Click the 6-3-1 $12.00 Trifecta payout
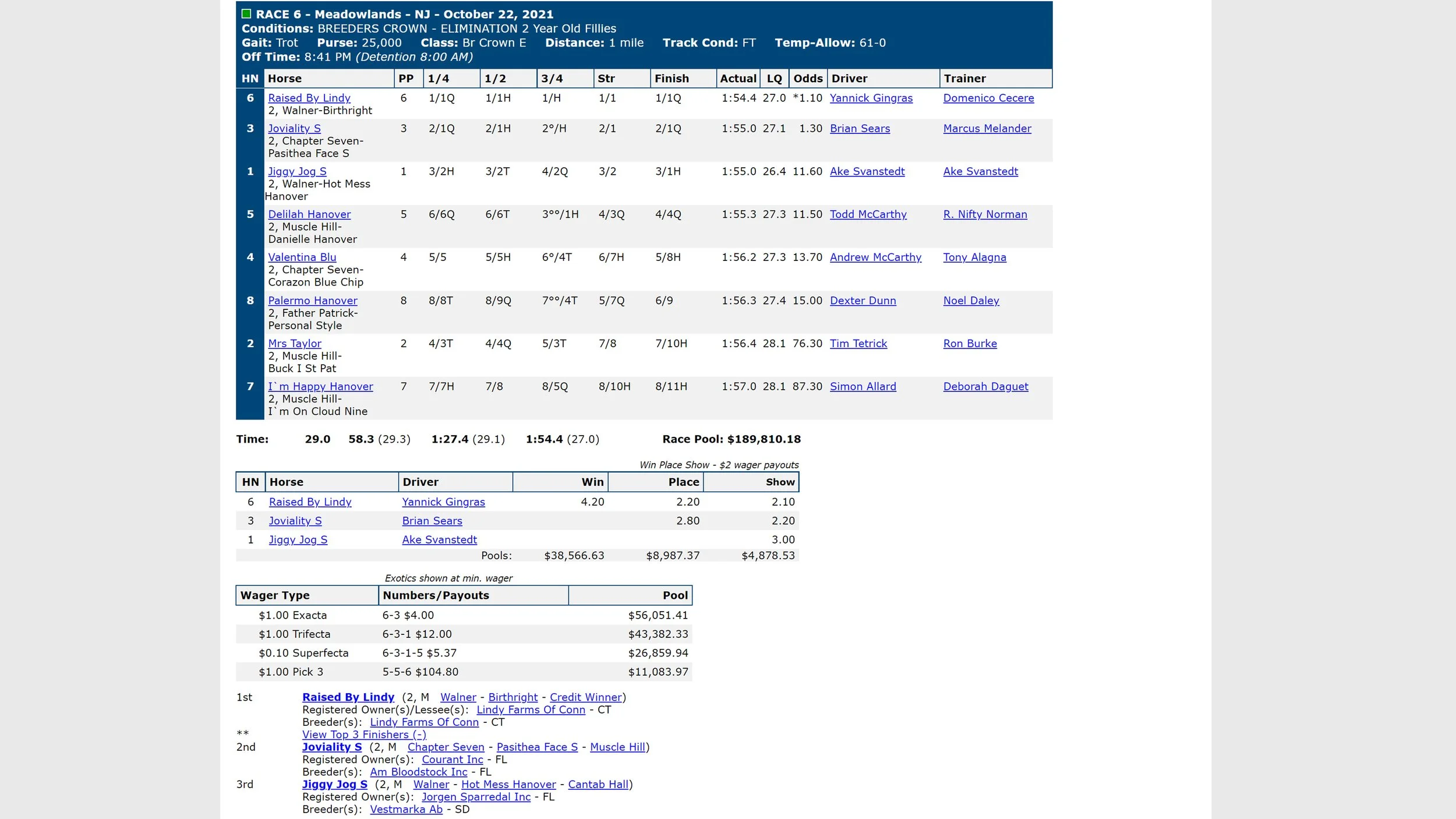 (417, 634)
